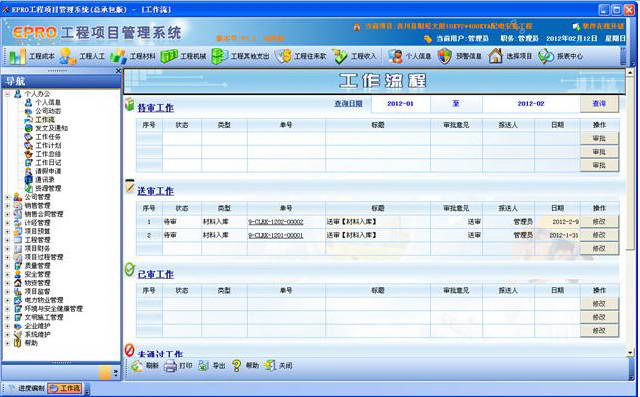This screenshot has height=397, width=640.
Task: Expand the 系统维护 tree node
Action: pos(7,335)
